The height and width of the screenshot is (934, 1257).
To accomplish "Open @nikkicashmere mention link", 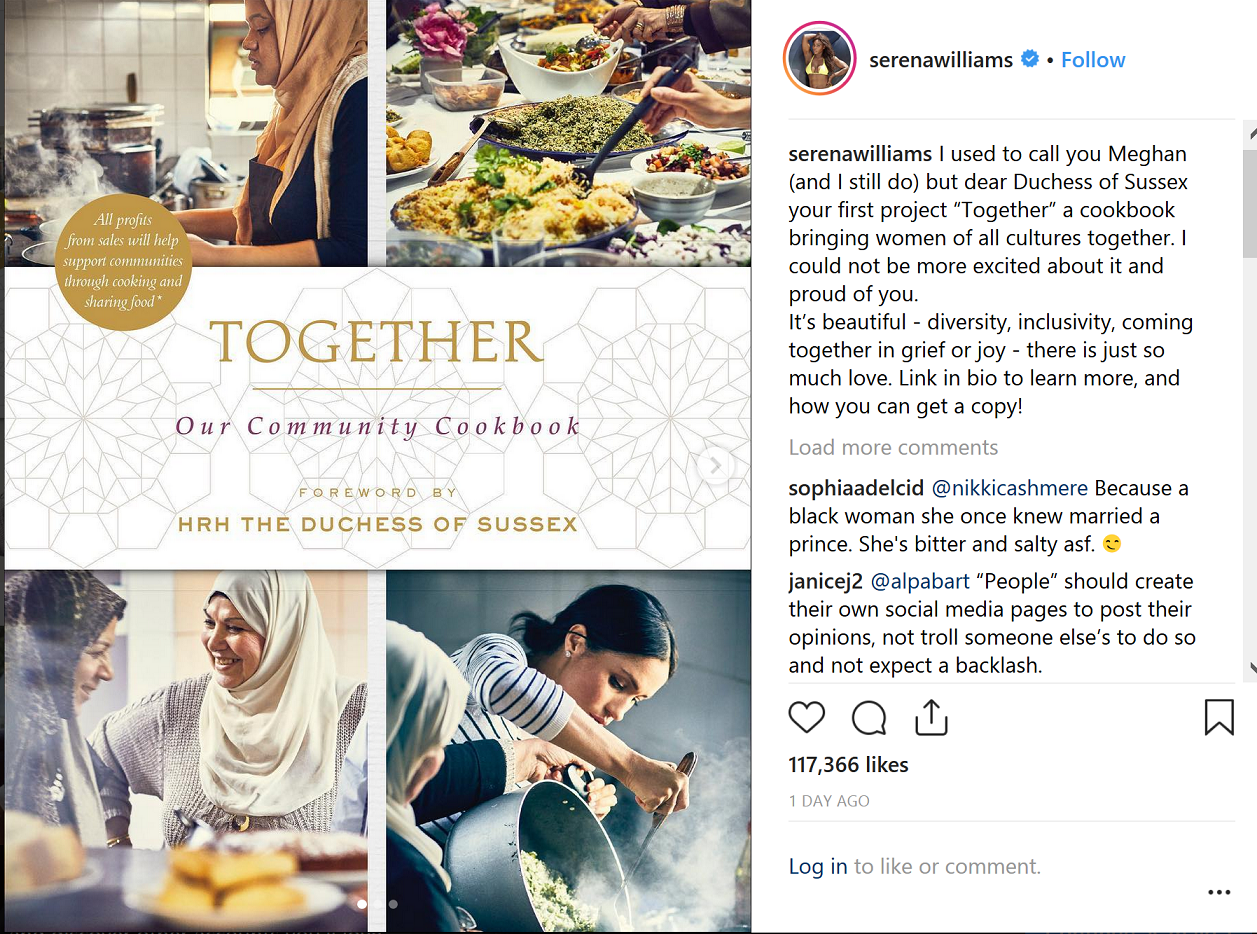I will (x=1010, y=488).
